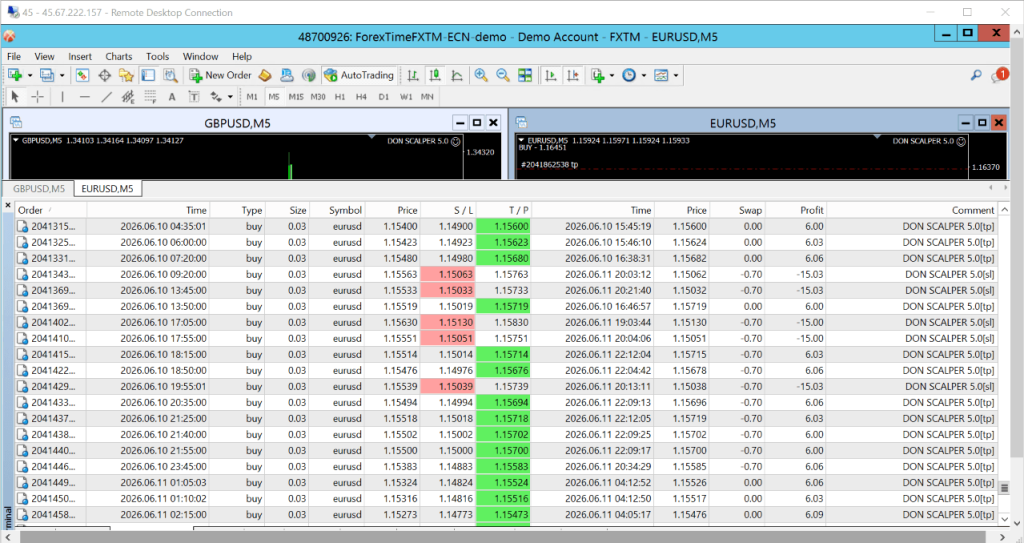Image resolution: width=1024 pixels, height=543 pixels.
Task: Zoom in on the chart
Action: pos(481,75)
